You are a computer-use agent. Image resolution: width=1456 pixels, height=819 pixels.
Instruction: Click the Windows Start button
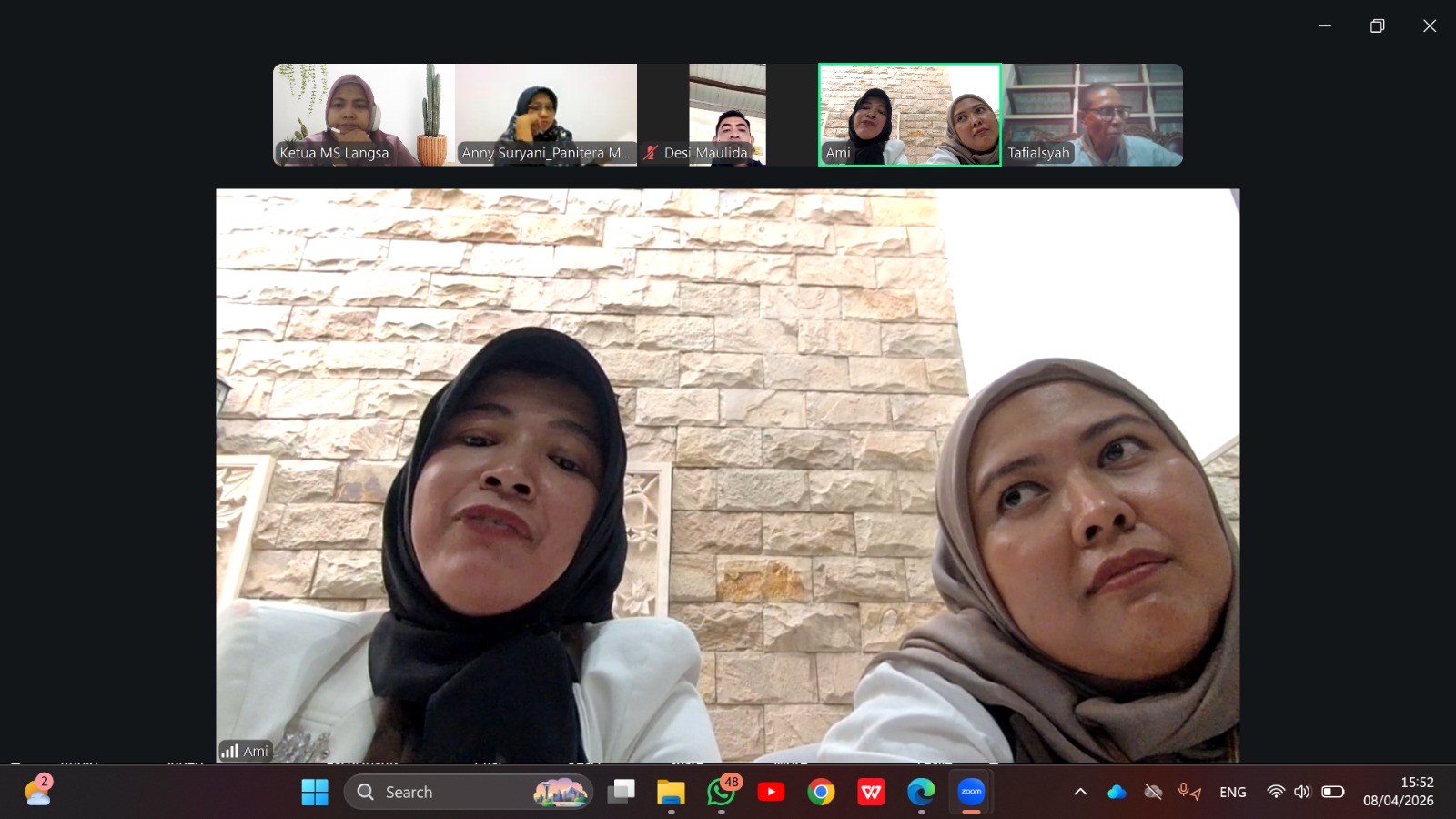tap(315, 792)
